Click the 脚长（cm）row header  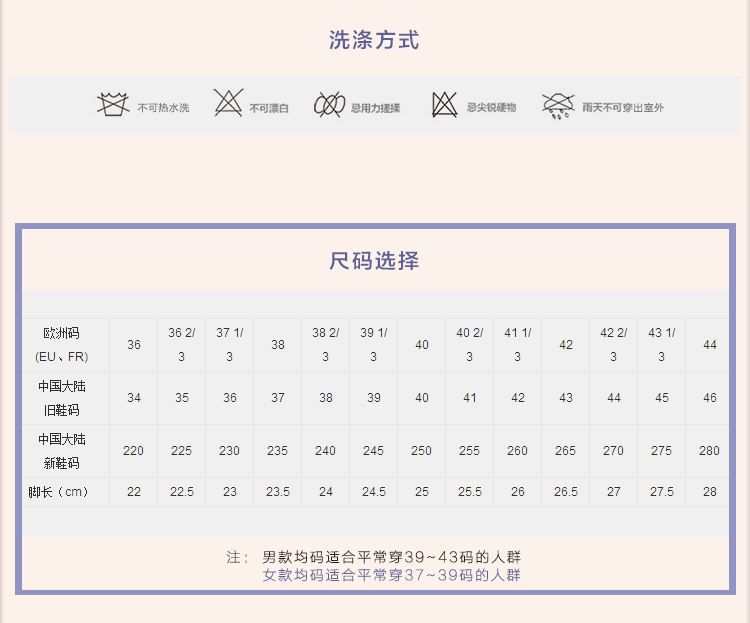tap(62, 492)
